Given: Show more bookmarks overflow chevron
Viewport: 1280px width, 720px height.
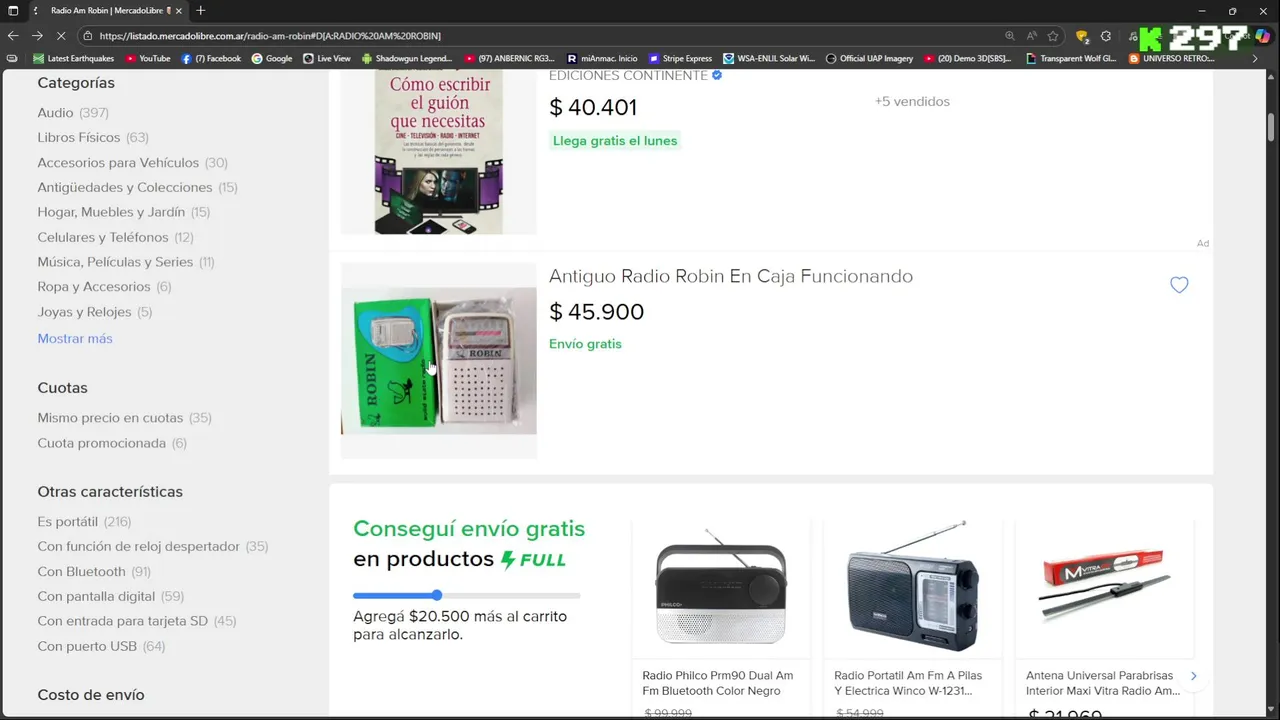Looking at the screenshot, I should (1256, 58).
